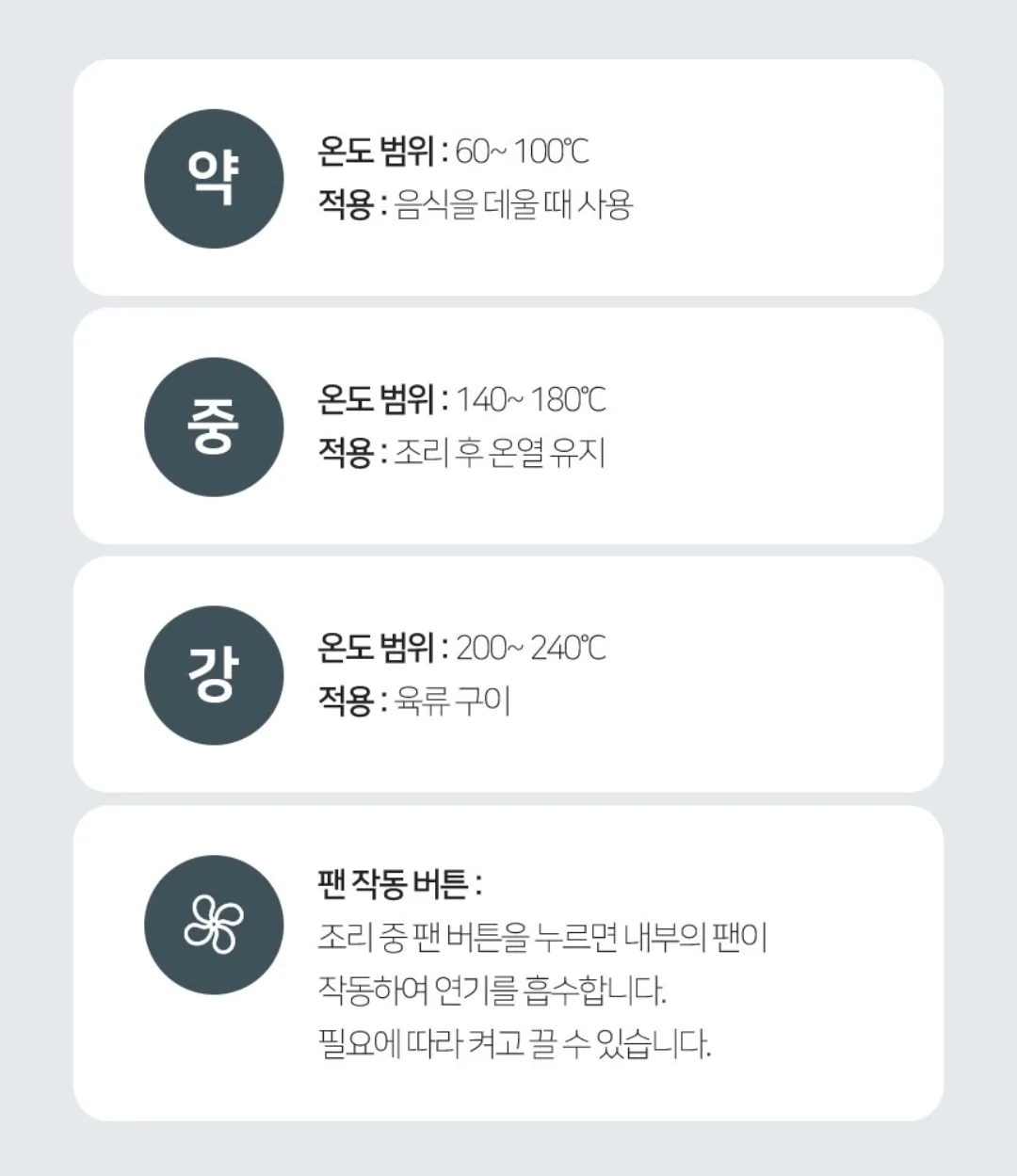Click the 적용 label in the 중 card
Screen dimensions: 1017x1176
tap(346, 453)
